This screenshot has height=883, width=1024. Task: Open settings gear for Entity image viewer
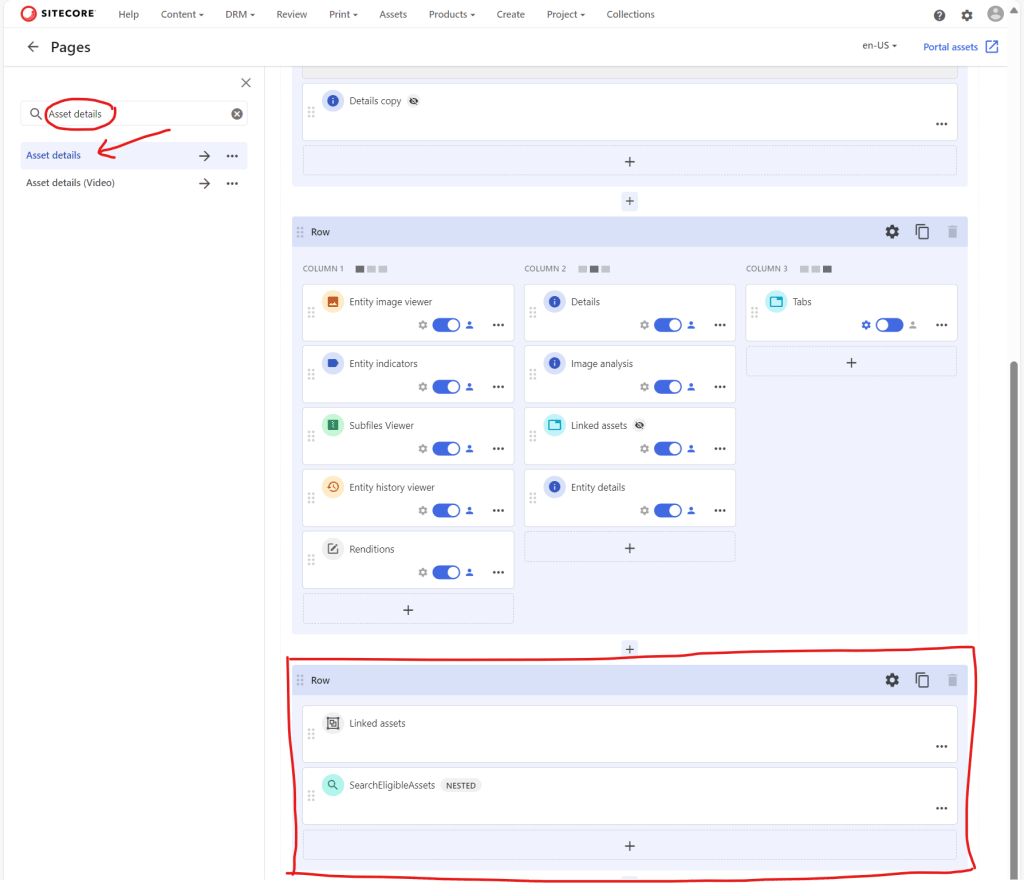pos(423,325)
